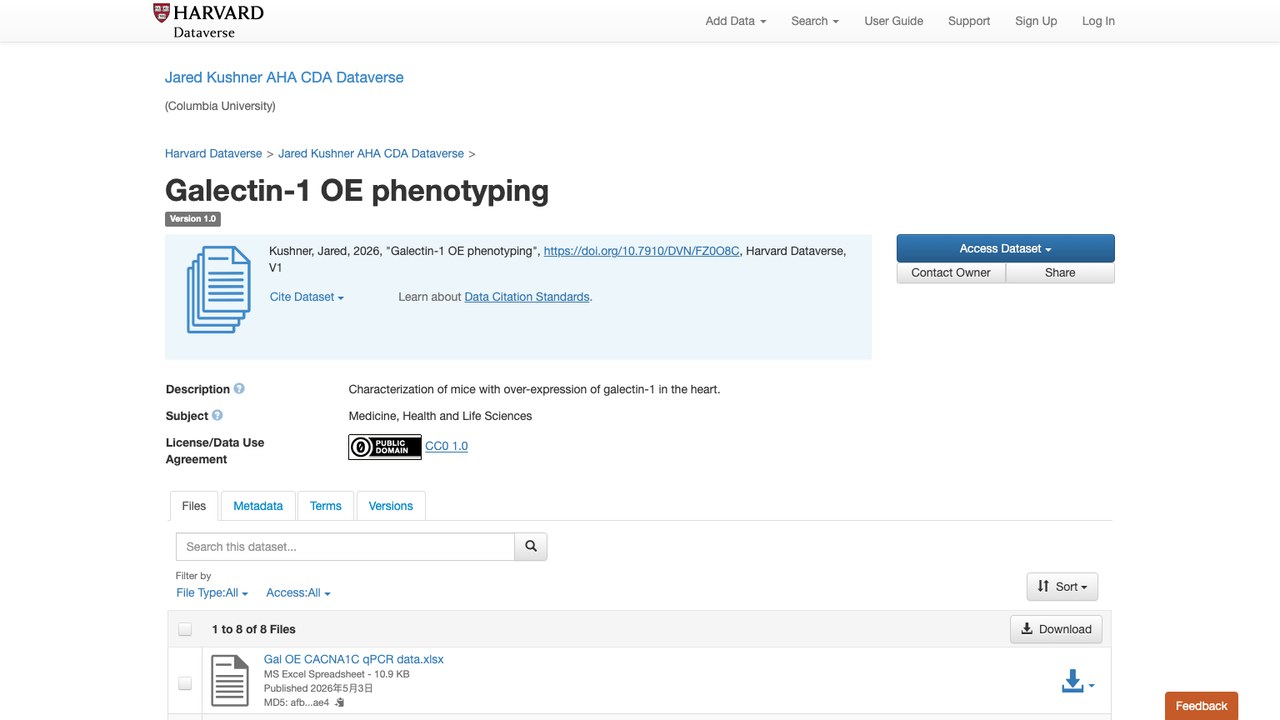Click Harvard Dataverse breadcrumb link
1280x720 pixels.
(213, 154)
